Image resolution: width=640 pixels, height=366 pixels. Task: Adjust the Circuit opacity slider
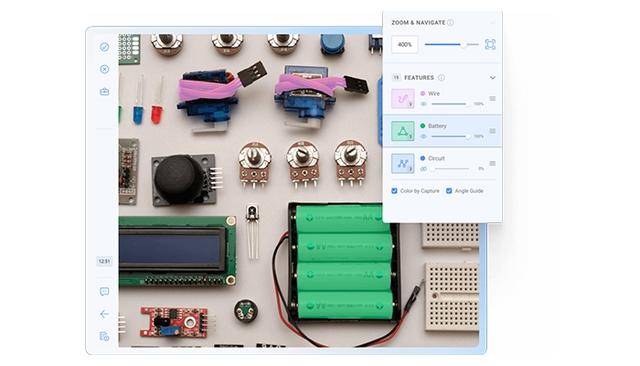pos(451,169)
